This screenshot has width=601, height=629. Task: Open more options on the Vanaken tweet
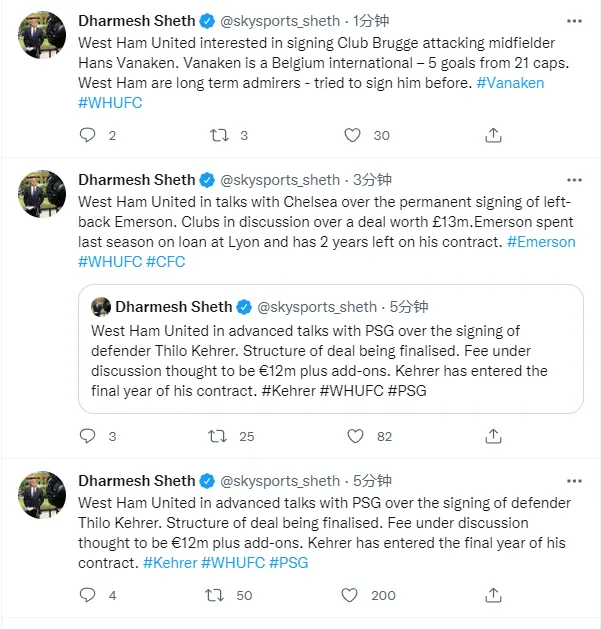coord(572,20)
